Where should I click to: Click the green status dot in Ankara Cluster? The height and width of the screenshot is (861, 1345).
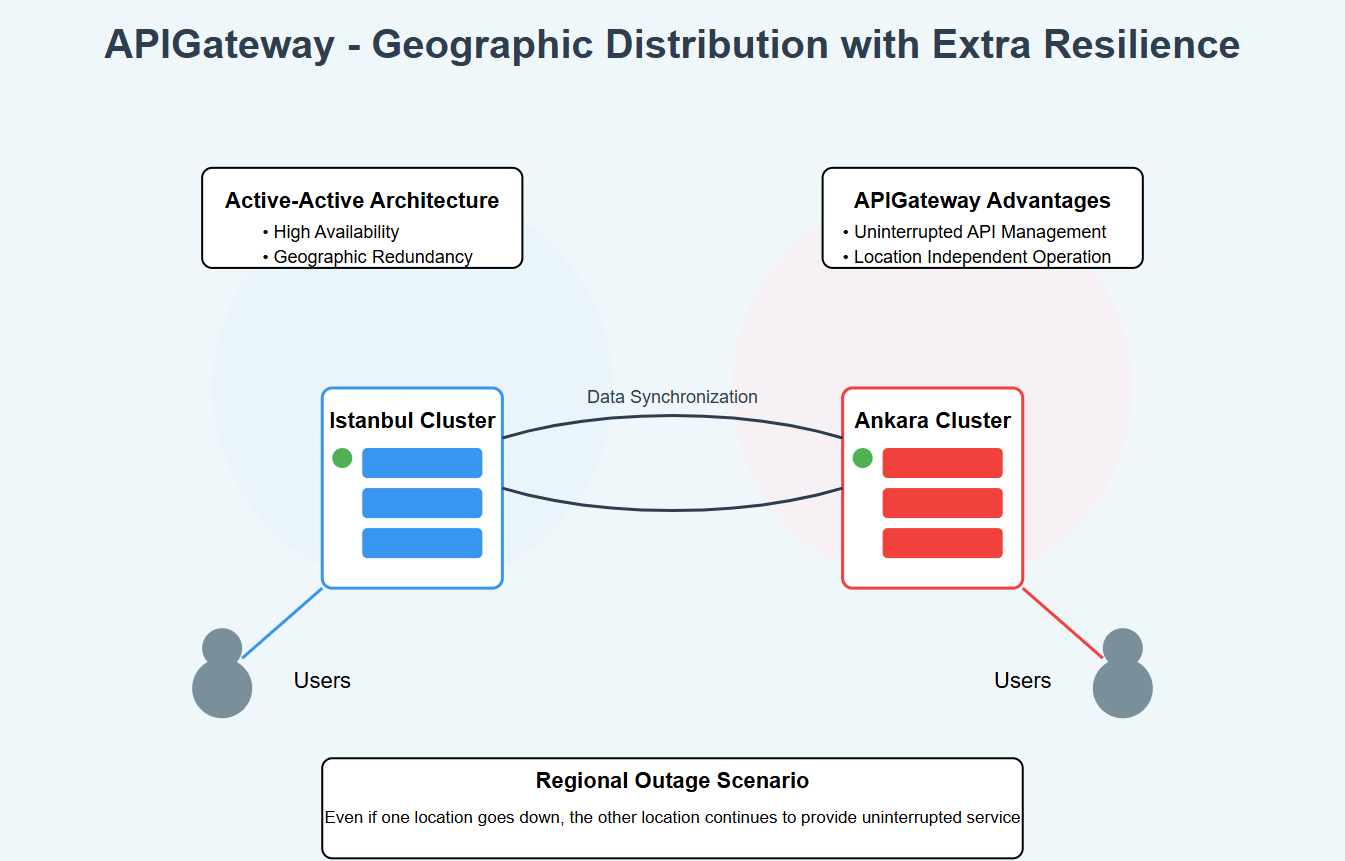pos(862,458)
